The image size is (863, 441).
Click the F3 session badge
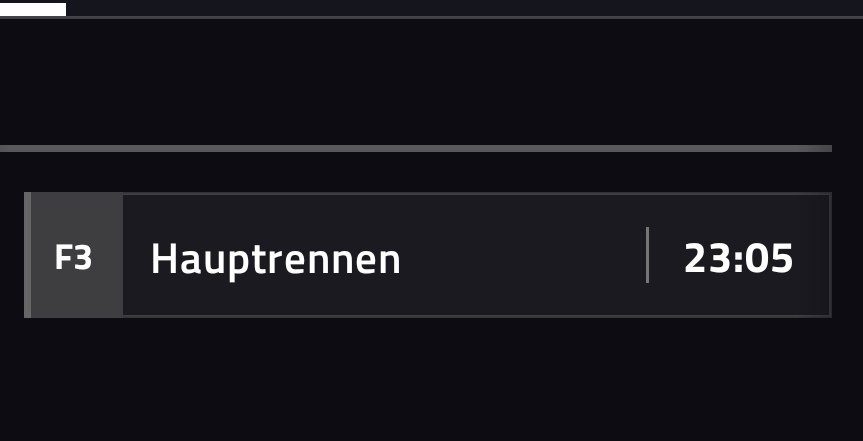(73, 258)
